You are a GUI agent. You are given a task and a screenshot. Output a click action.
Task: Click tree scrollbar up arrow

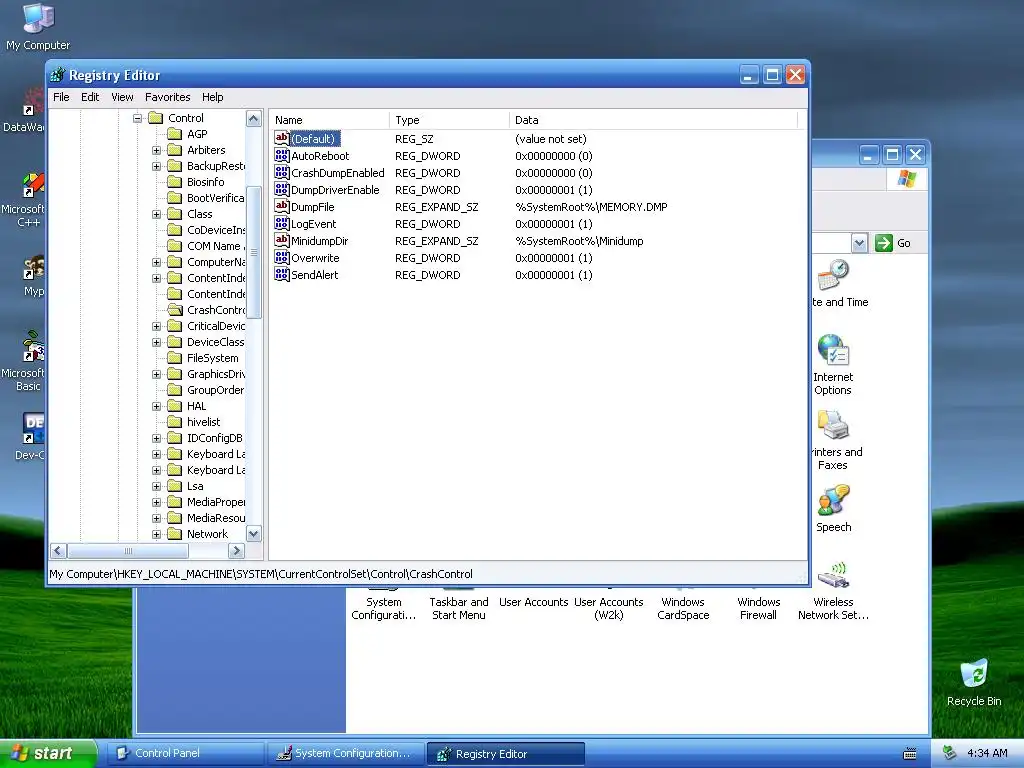253,118
